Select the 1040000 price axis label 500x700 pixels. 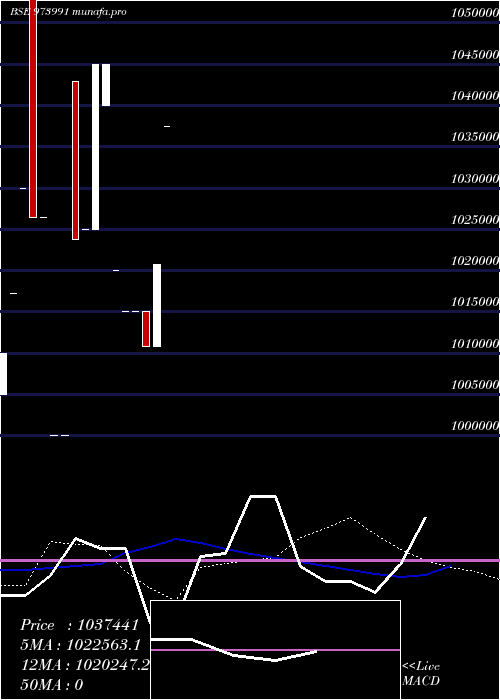(475, 96)
